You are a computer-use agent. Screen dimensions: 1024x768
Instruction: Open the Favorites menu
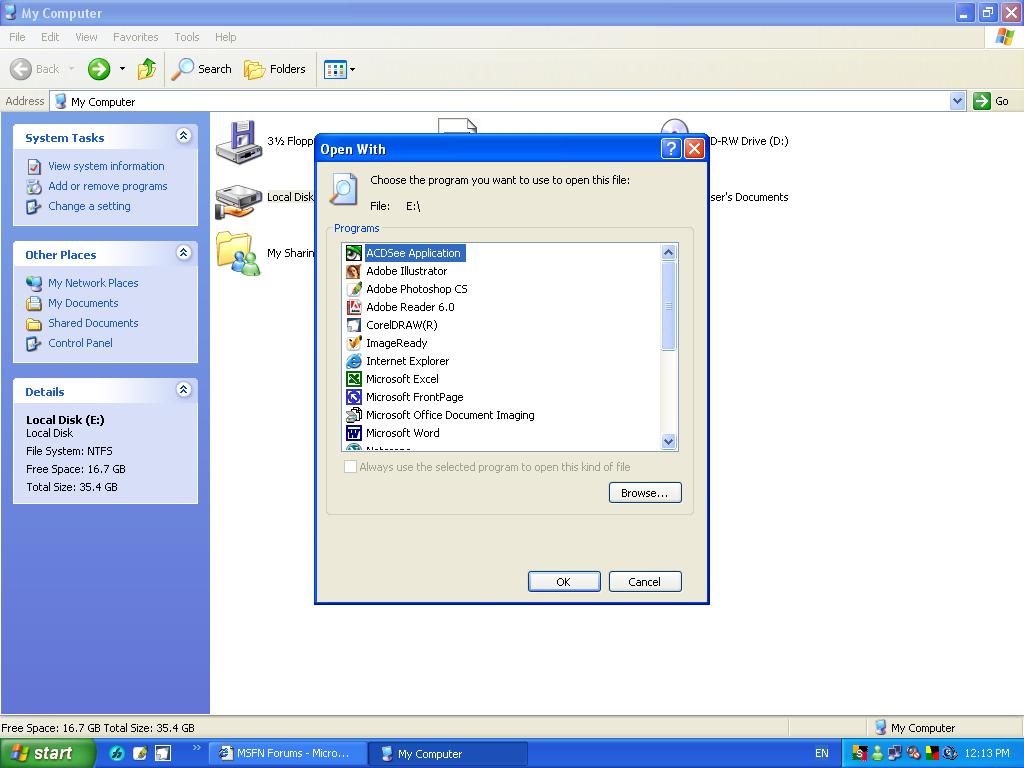136,37
